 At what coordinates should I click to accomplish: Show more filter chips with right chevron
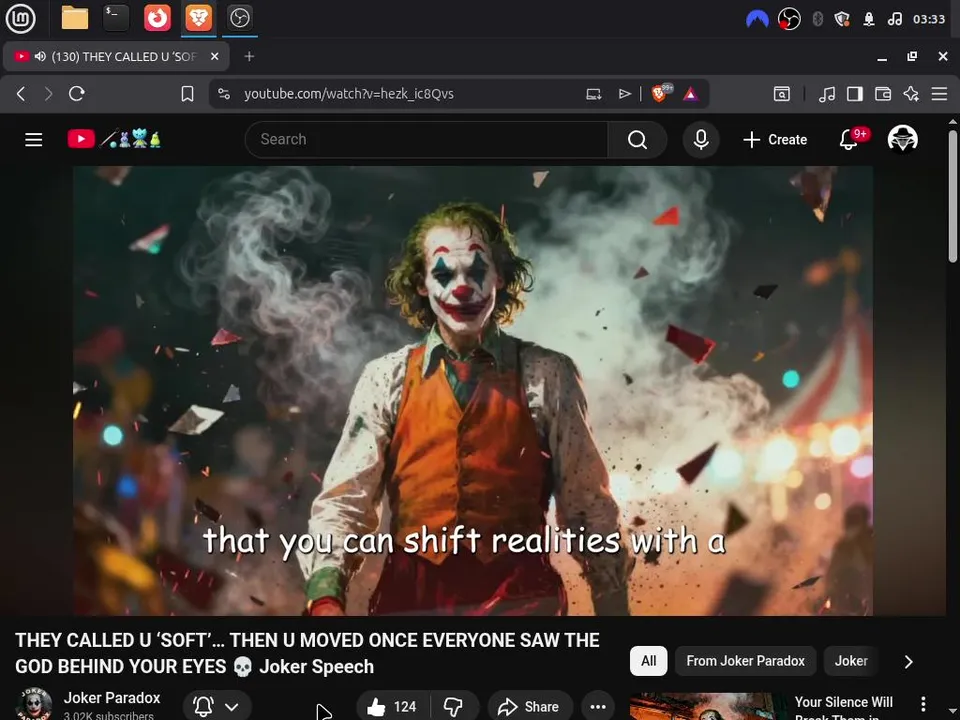(x=909, y=661)
